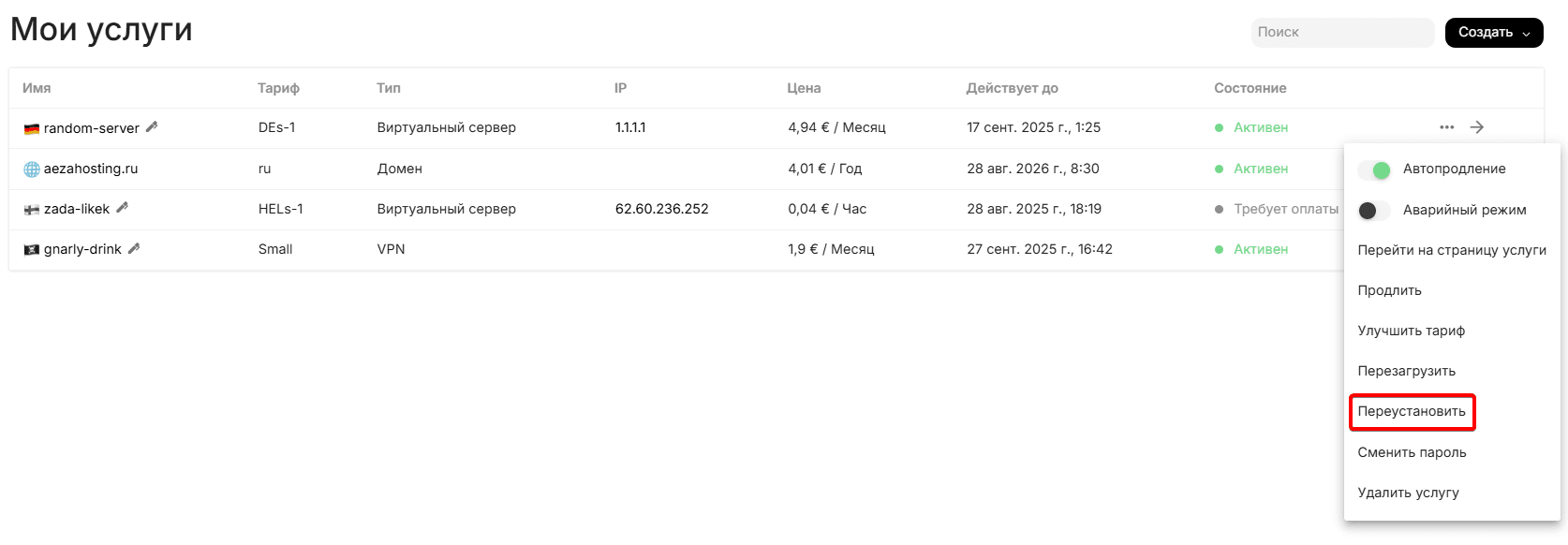The width and height of the screenshot is (1568, 545).
Task: Enable the Аварийный режим toggle
Action: click(x=1374, y=211)
